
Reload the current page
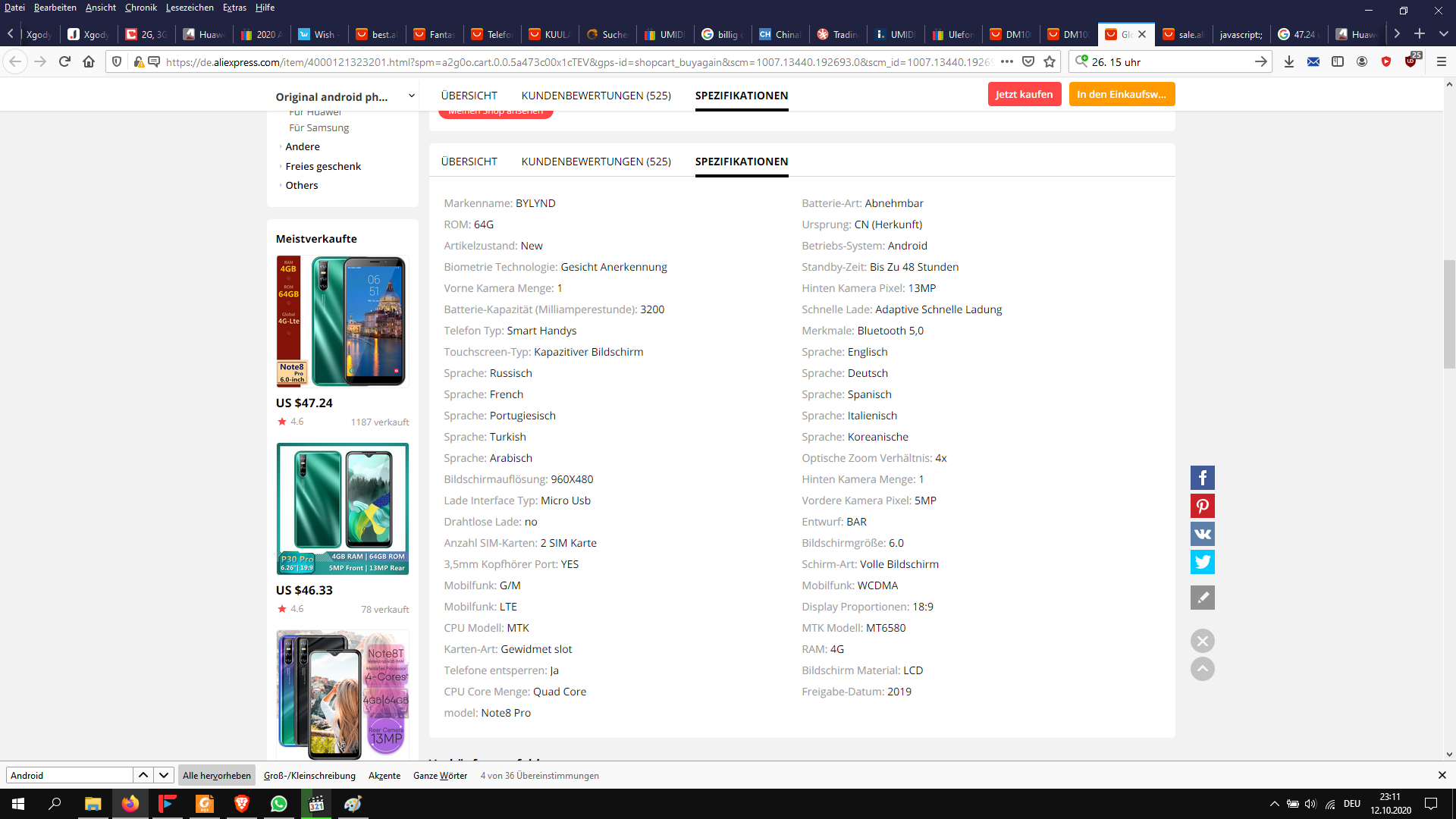pyautogui.click(x=64, y=61)
